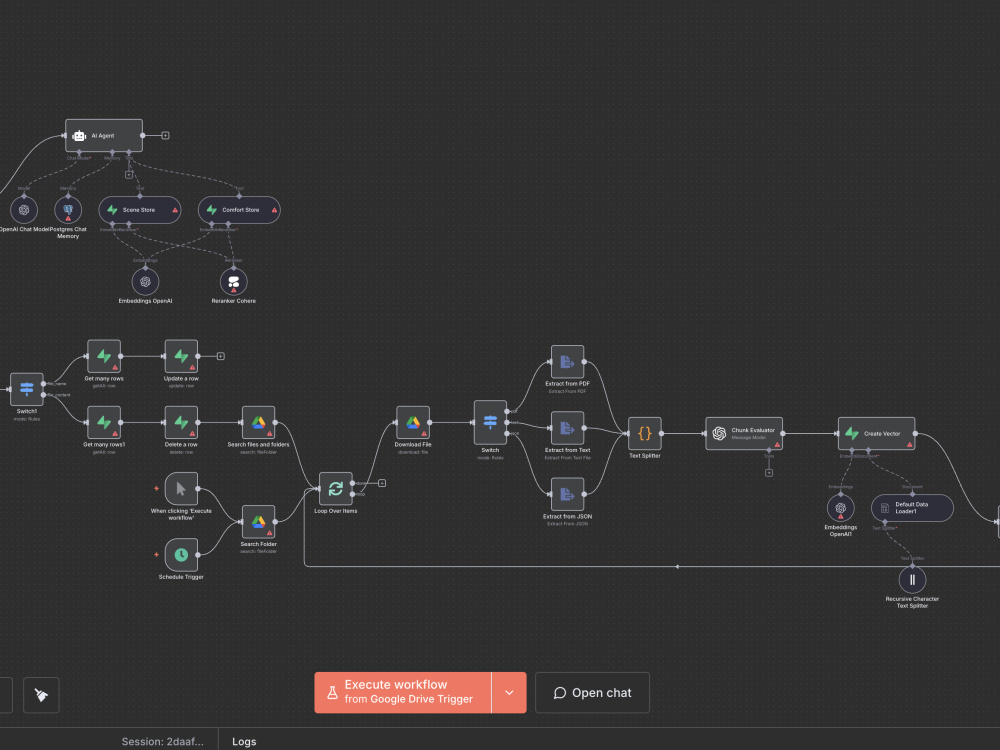Screen dimensions: 1000x750
Task: Add a tool under Chunk Evaluator
Action: 769,473
